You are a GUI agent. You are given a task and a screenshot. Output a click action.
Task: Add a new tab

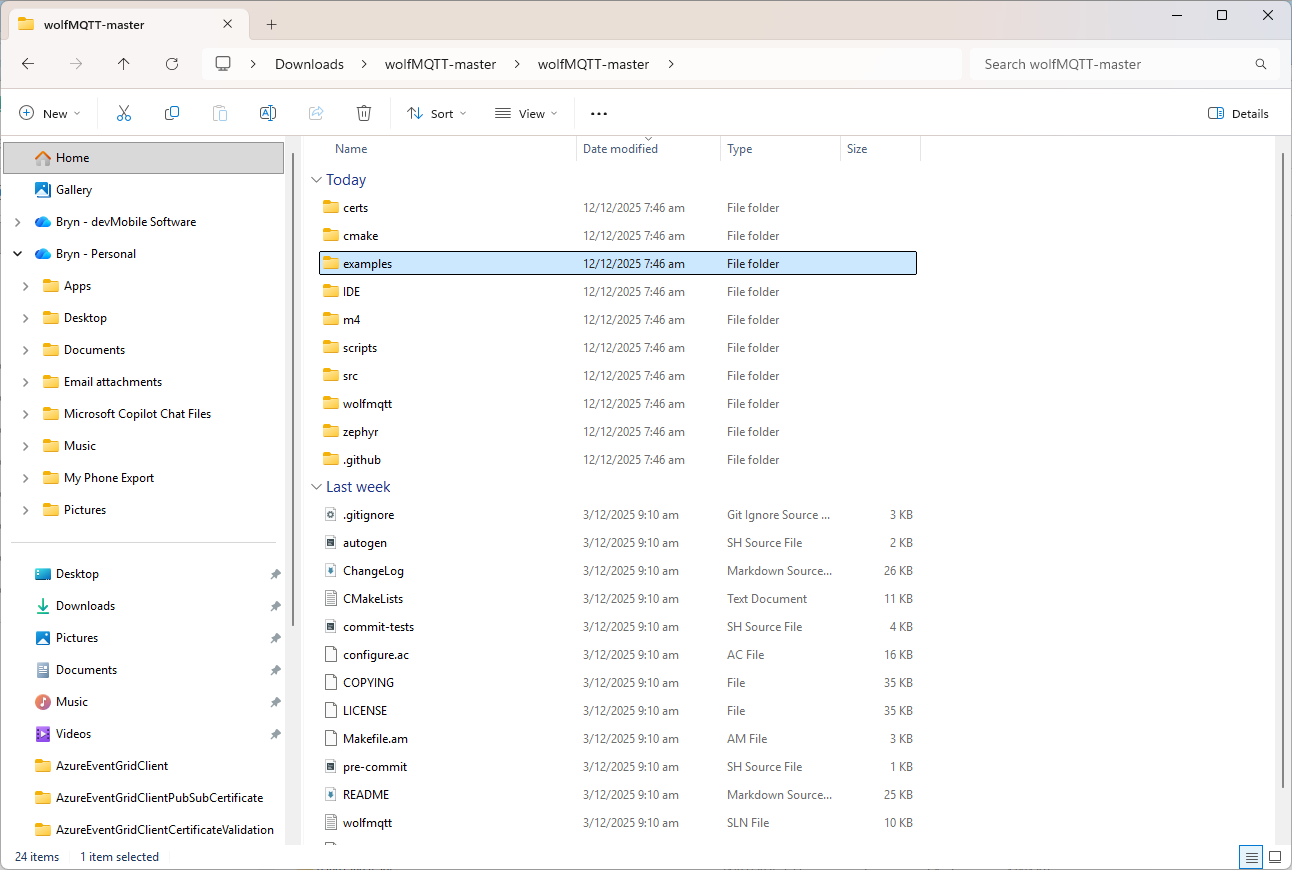pyautogui.click(x=271, y=25)
